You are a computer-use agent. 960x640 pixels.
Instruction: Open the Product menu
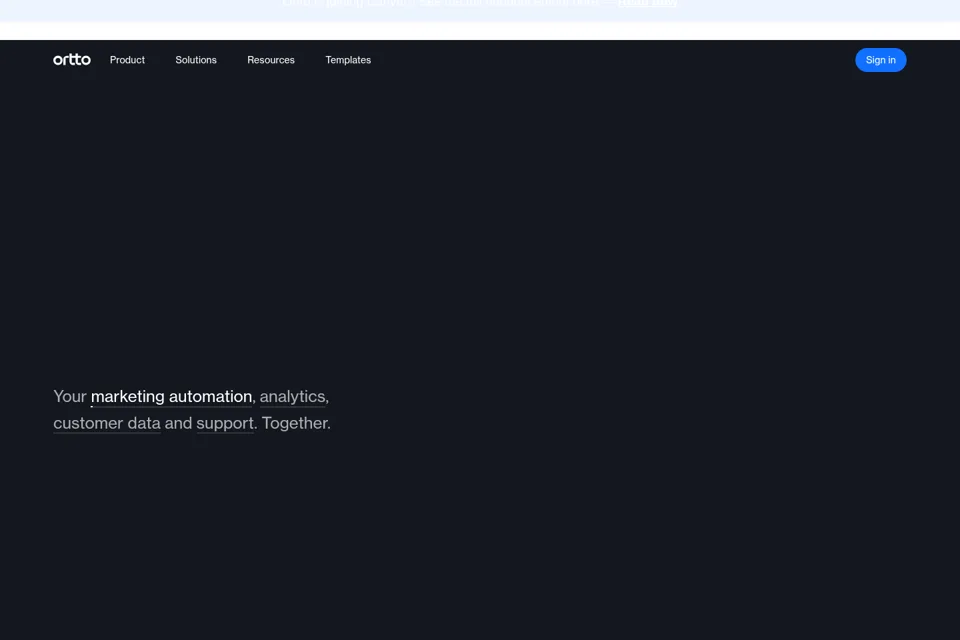tap(127, 60)
